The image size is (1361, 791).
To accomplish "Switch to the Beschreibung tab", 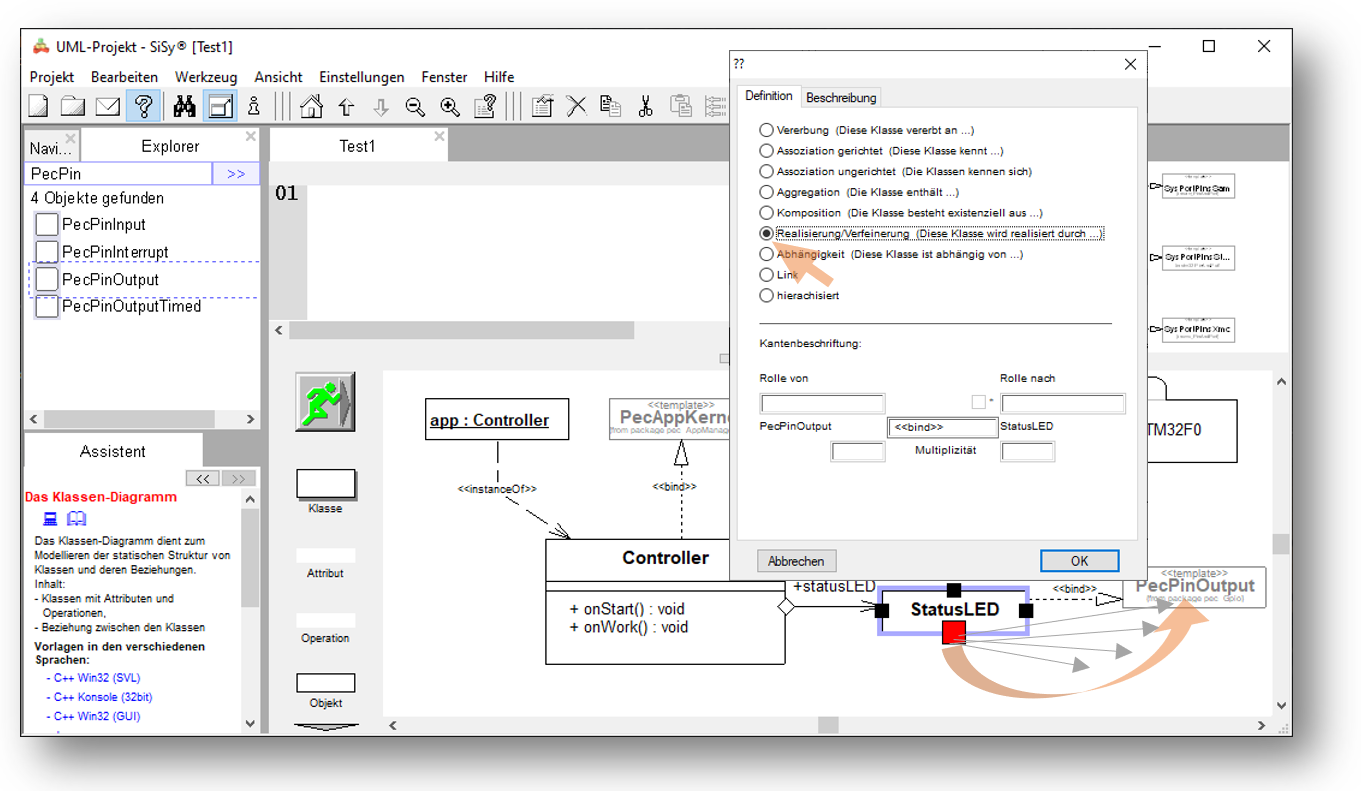I will coord(841,97).
